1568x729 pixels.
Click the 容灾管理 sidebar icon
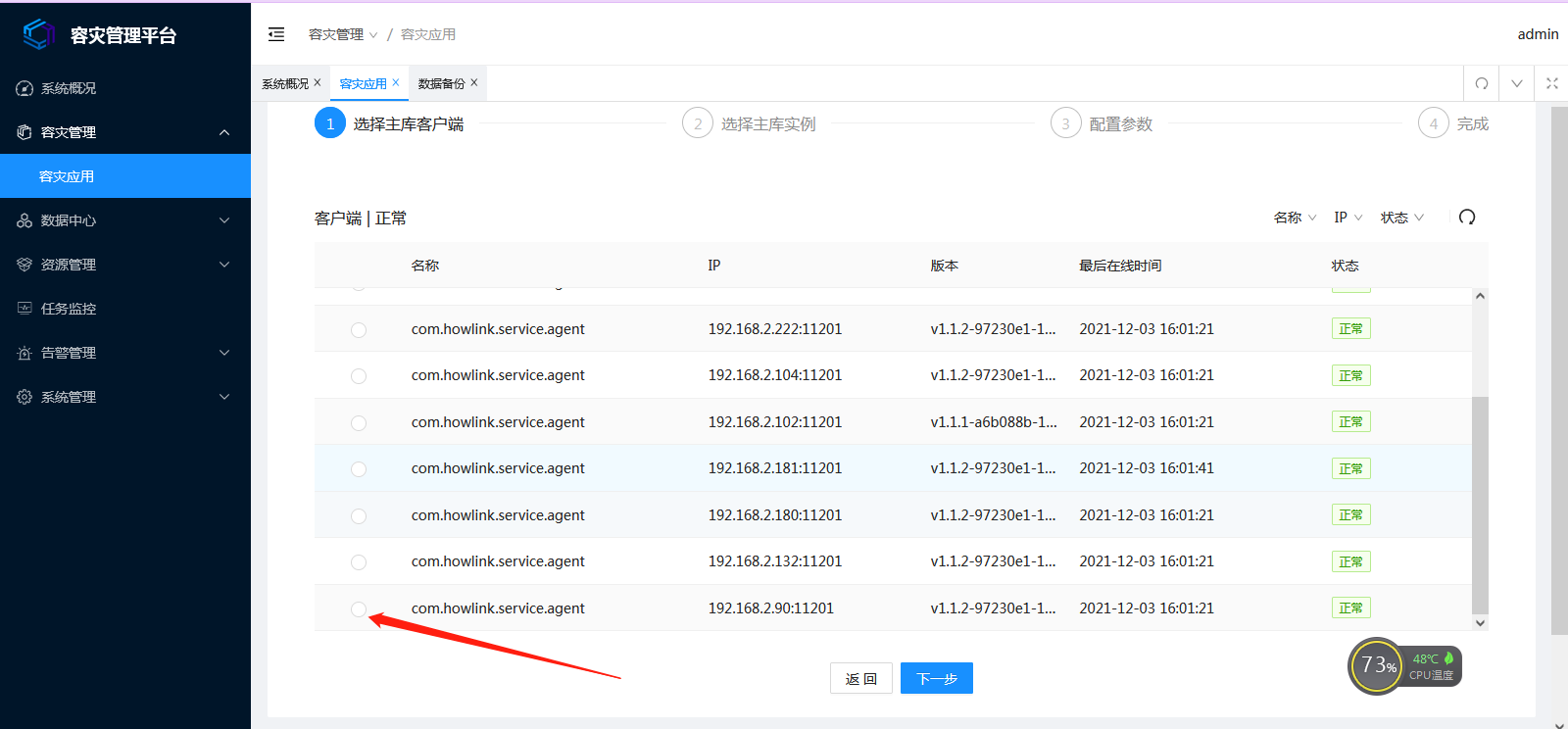(x=24, y=132)
